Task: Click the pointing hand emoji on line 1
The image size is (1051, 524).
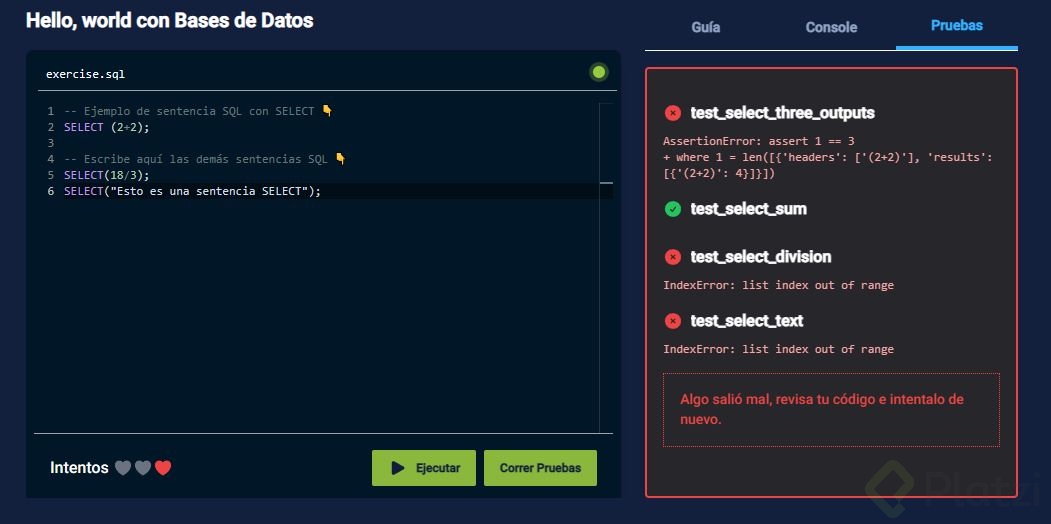Action: pos(327,111)
